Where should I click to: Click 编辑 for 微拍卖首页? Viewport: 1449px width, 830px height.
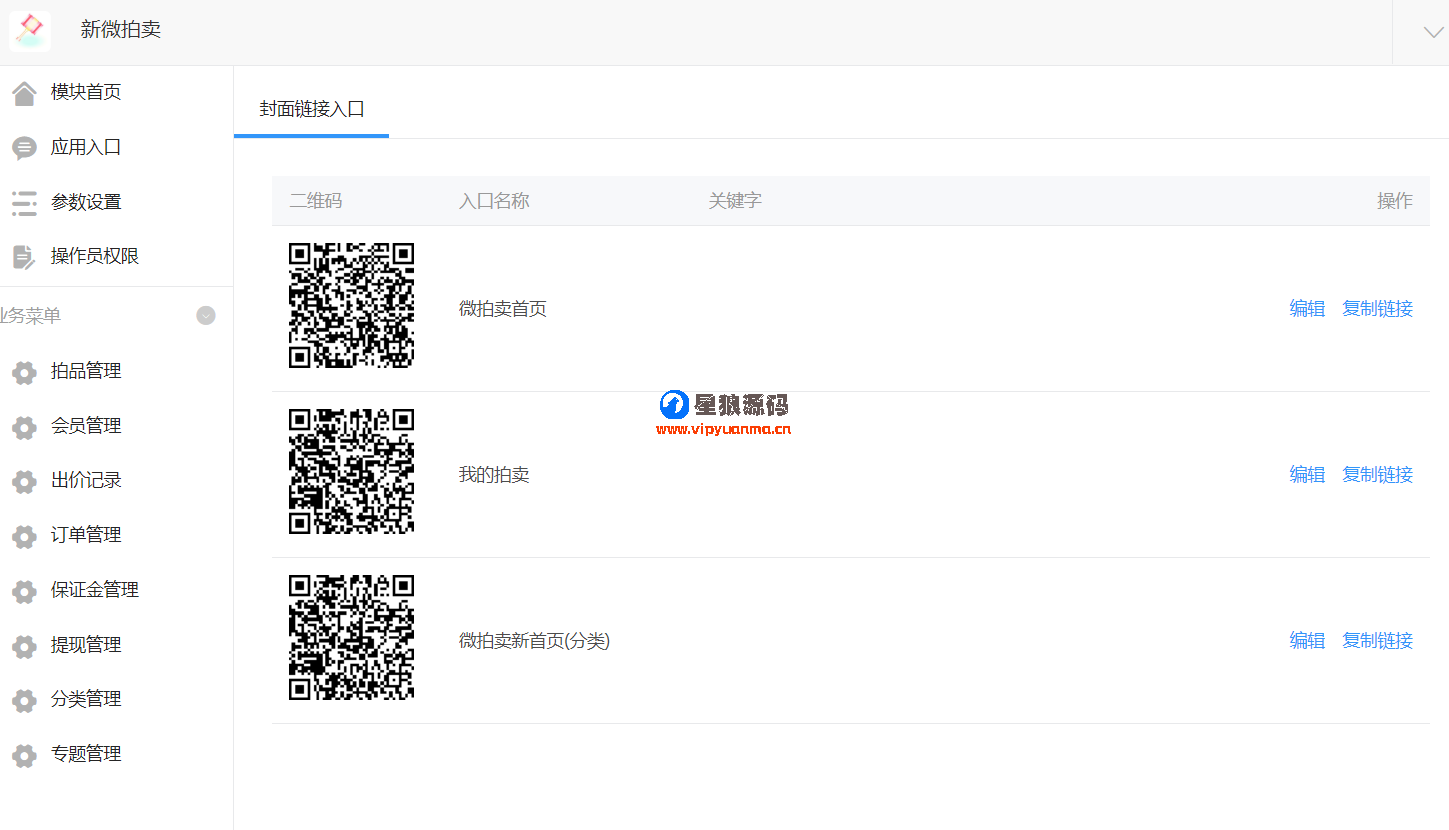[1307, 309]
